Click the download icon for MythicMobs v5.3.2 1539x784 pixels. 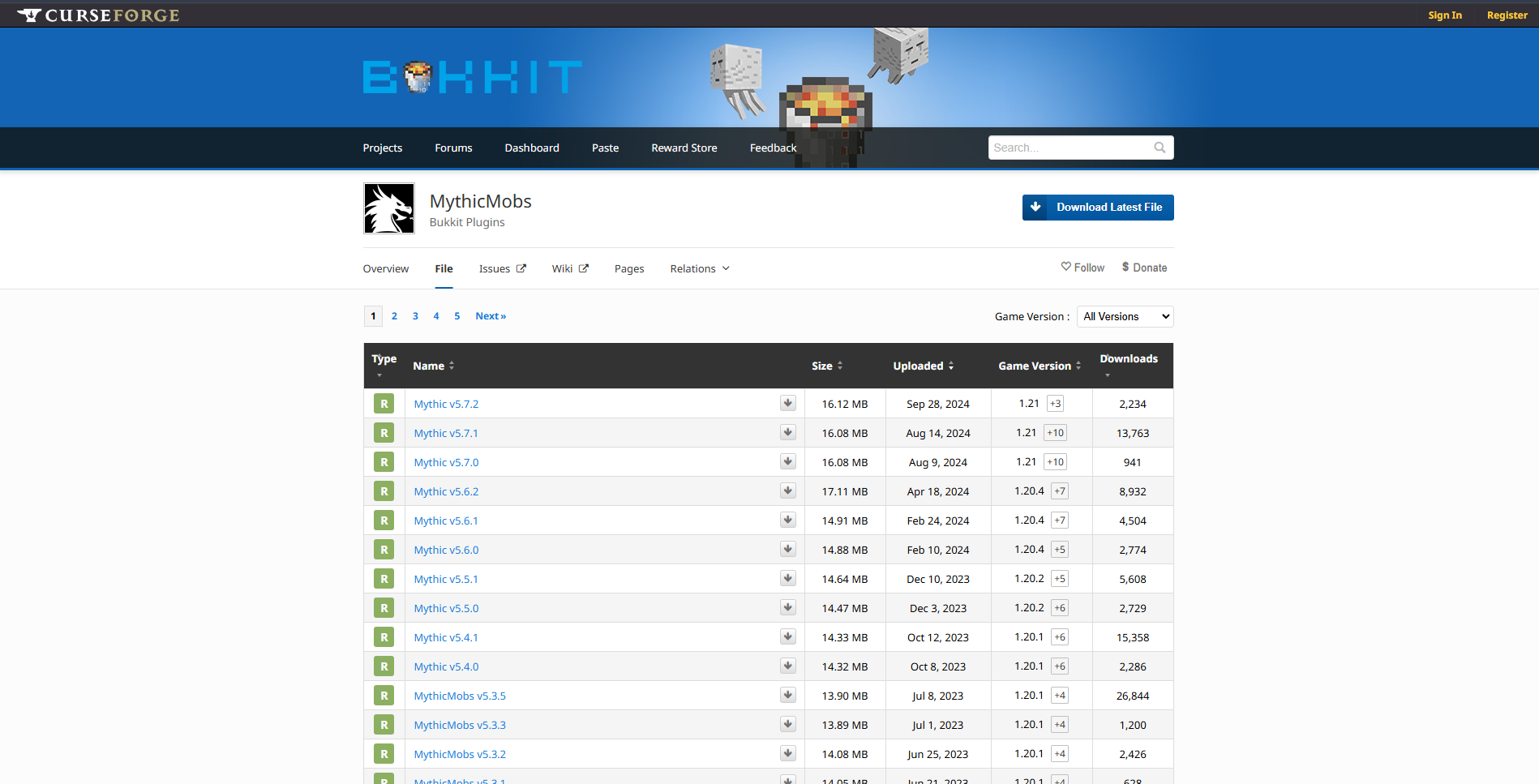tap(788, 753)
